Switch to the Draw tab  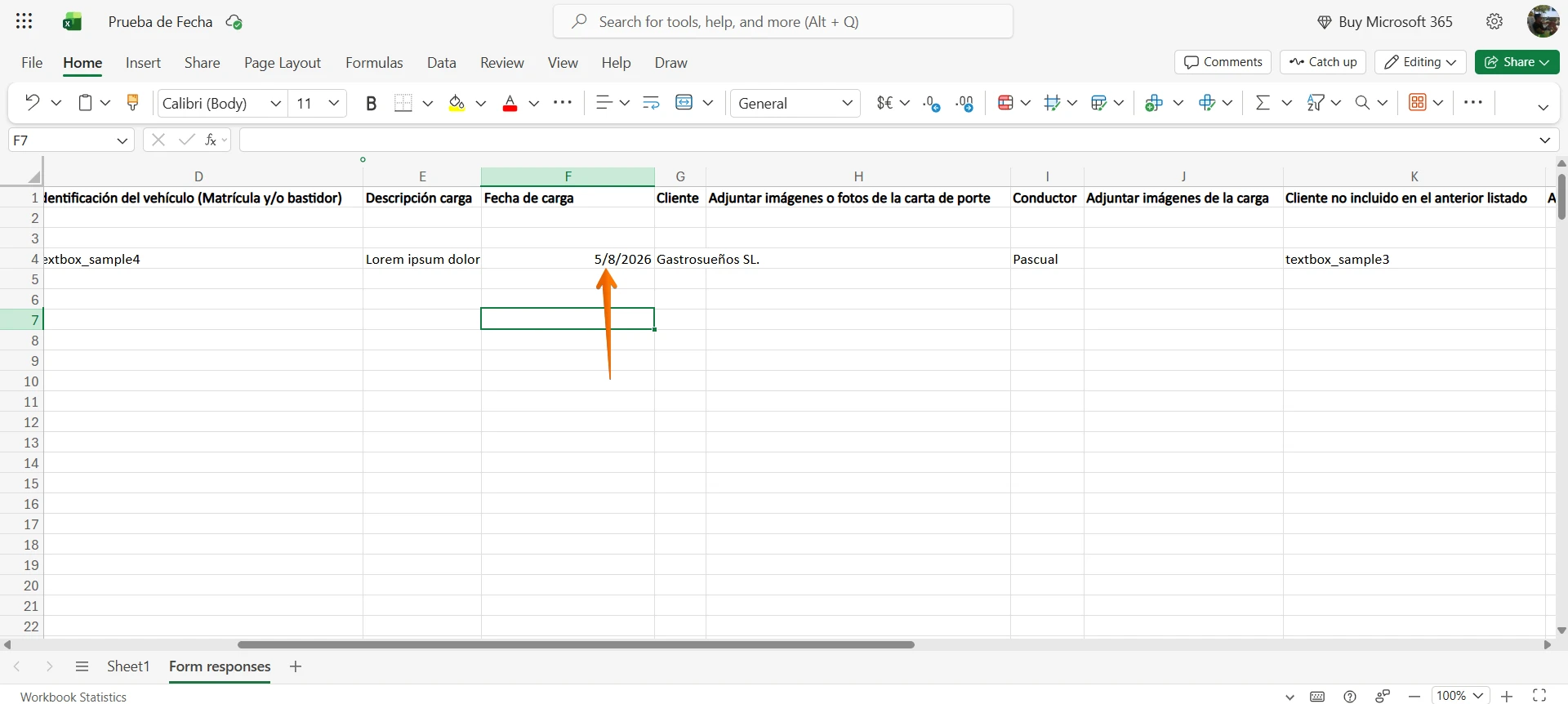pos(670,63)
